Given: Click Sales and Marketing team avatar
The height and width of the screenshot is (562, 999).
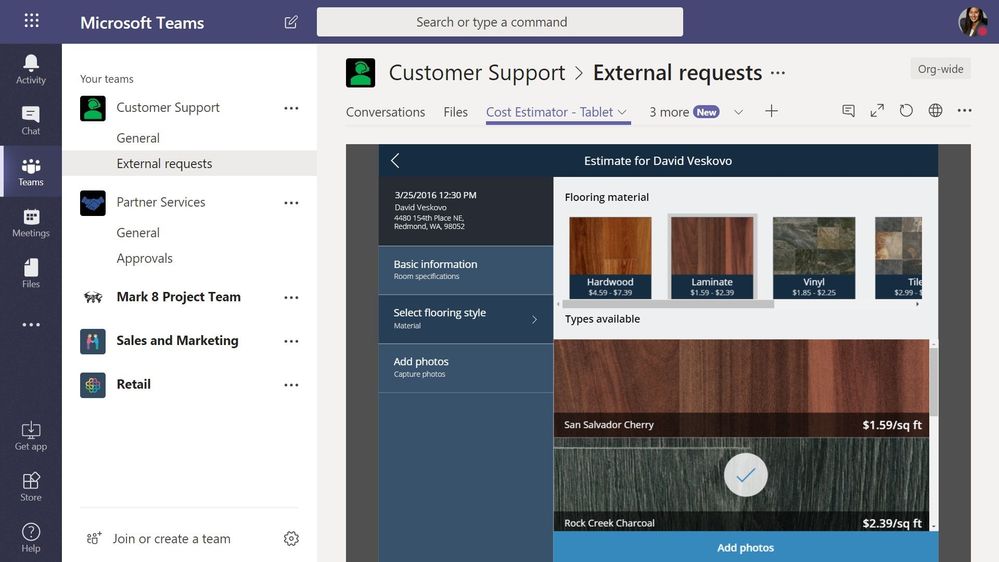Looking at the screenshot, I should tap(93, 342).
